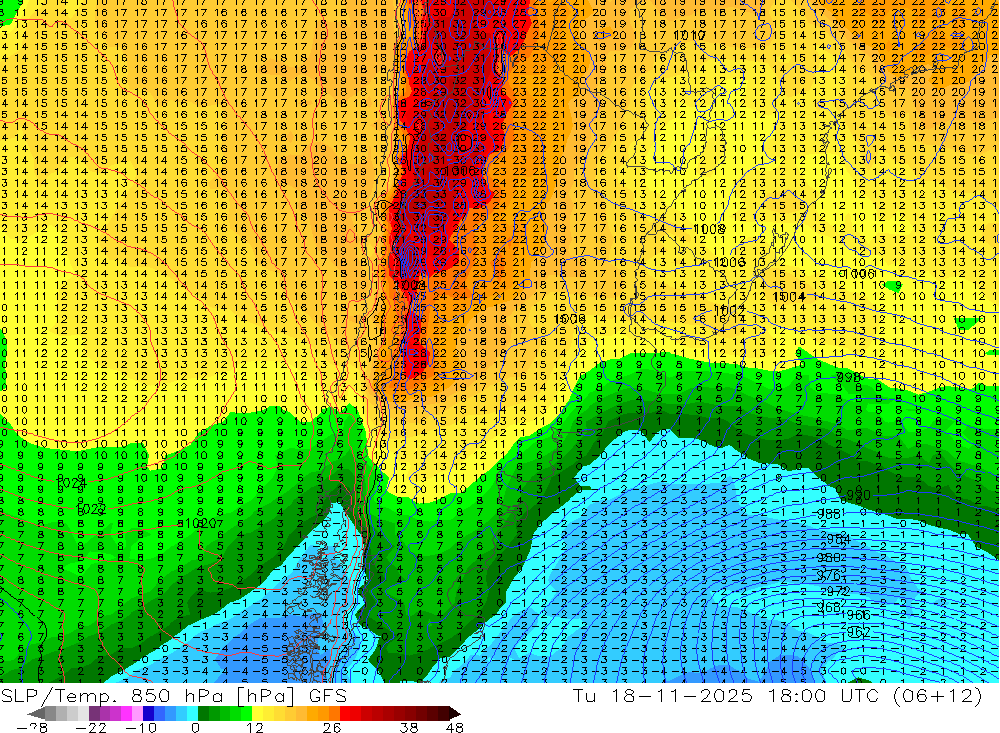Click the purple segment of the temperature color bar
Image resolution: width=1000 pixels, height=733 pixels.
click(x=105, y=713)
